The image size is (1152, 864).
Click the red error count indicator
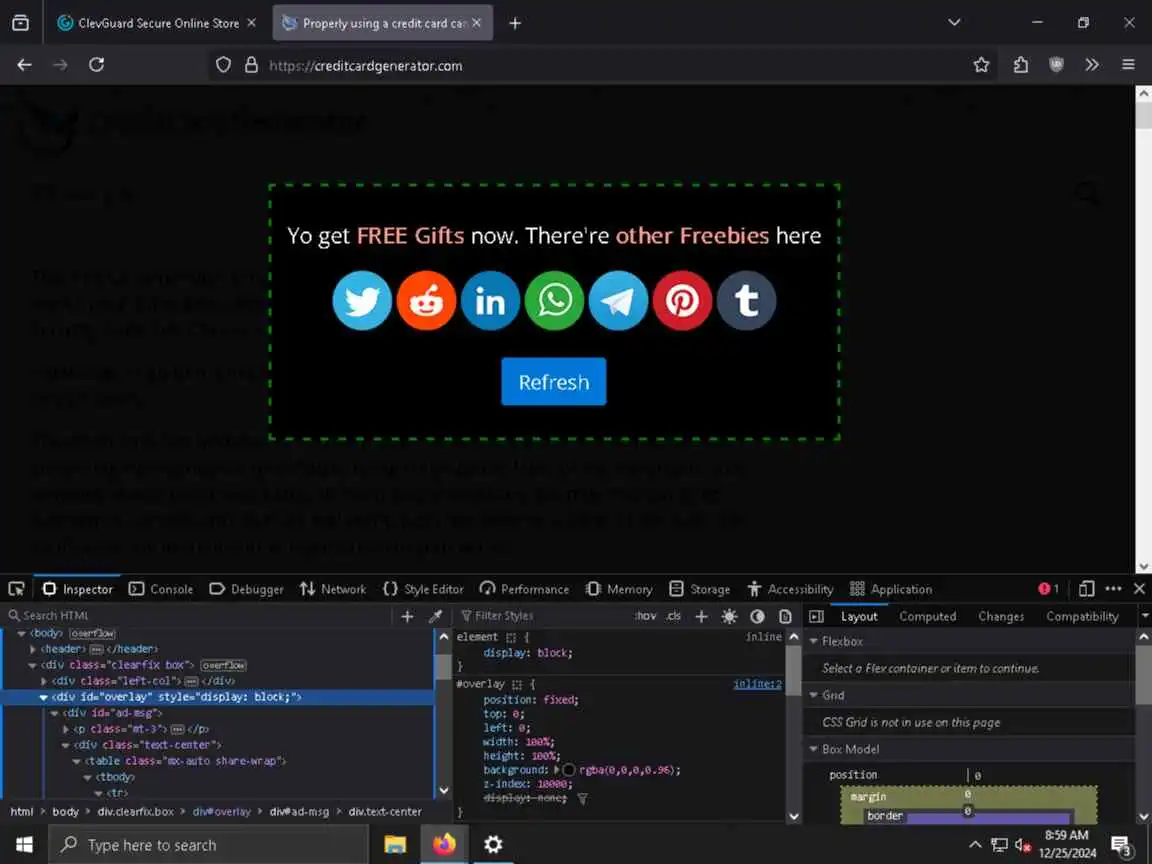pos(1048,588)
